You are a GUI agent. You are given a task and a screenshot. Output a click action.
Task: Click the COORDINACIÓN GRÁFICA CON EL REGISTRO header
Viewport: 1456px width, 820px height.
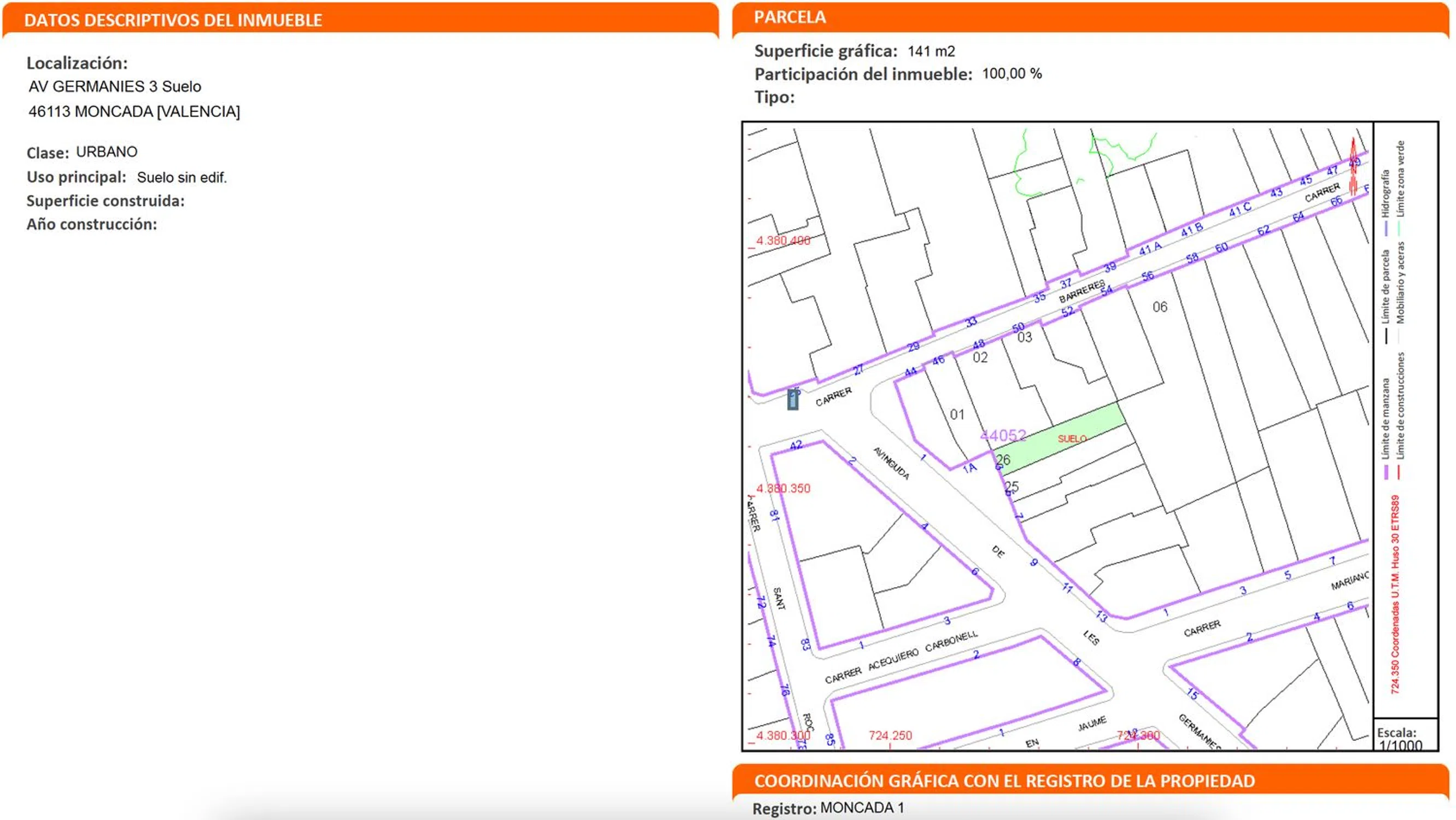[x=1004, y=781]
